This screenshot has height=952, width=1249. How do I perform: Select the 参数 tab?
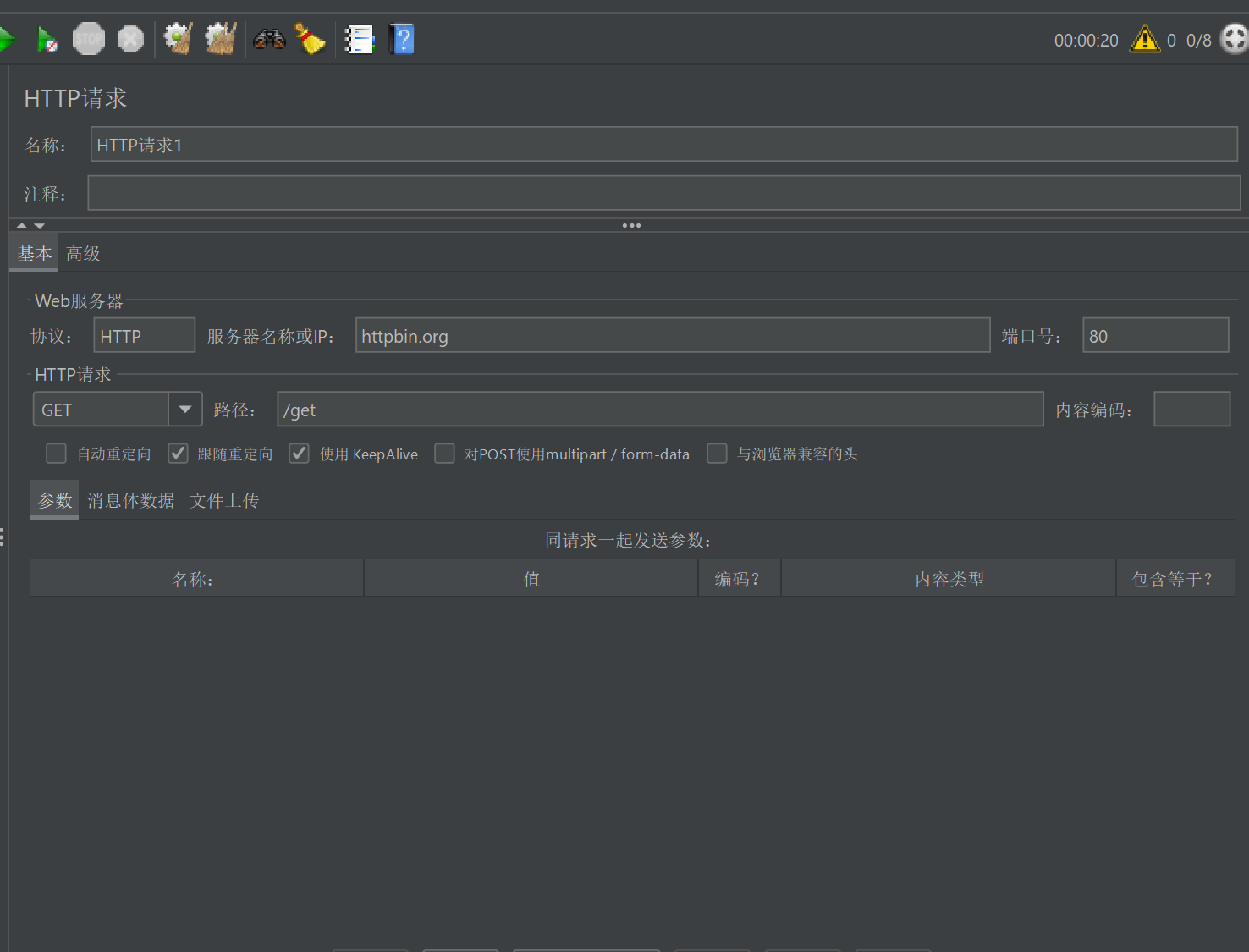pyautogui.click(x=54, y=500)
